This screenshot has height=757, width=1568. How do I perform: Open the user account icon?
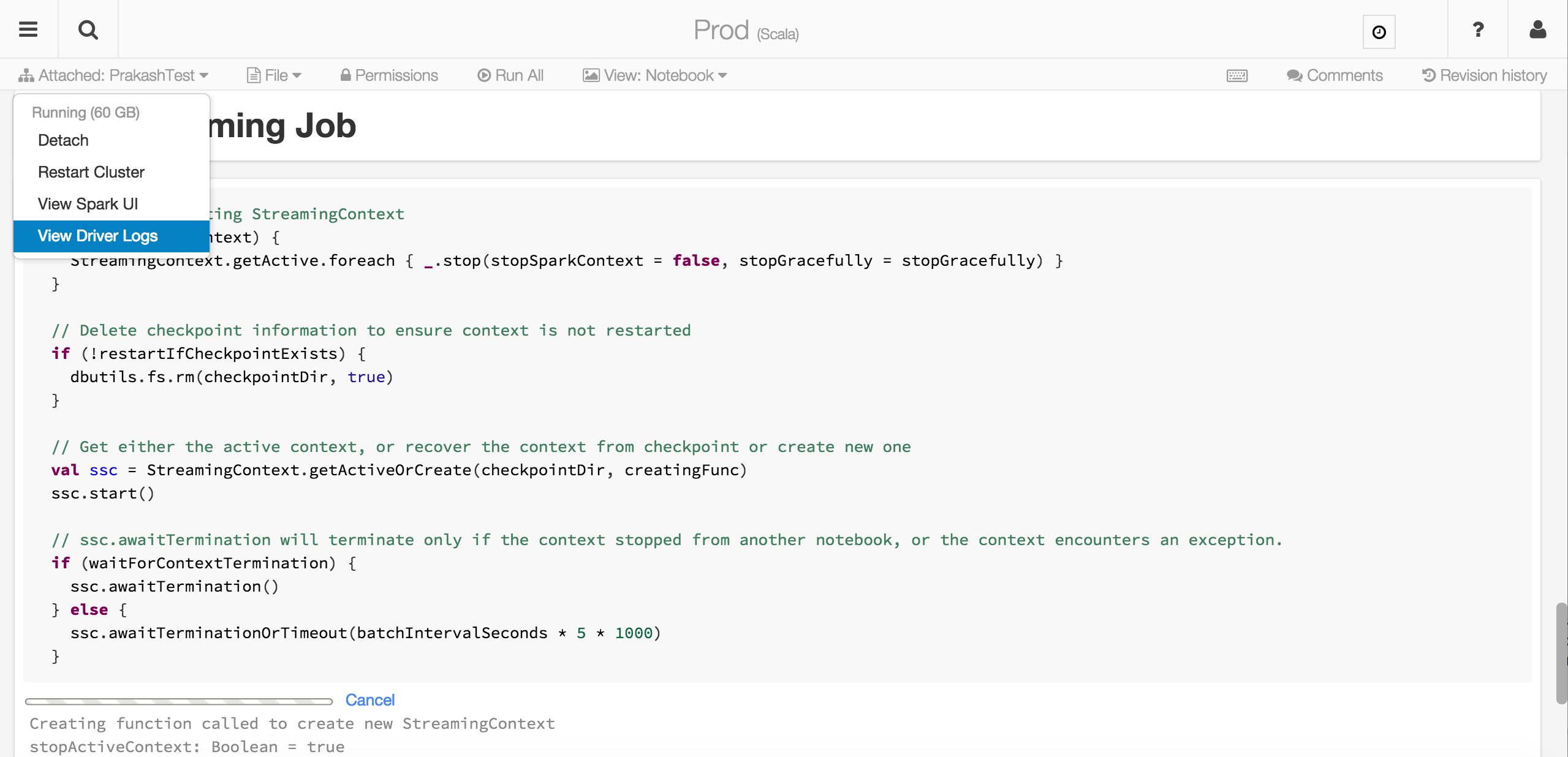pos(1537,29)
